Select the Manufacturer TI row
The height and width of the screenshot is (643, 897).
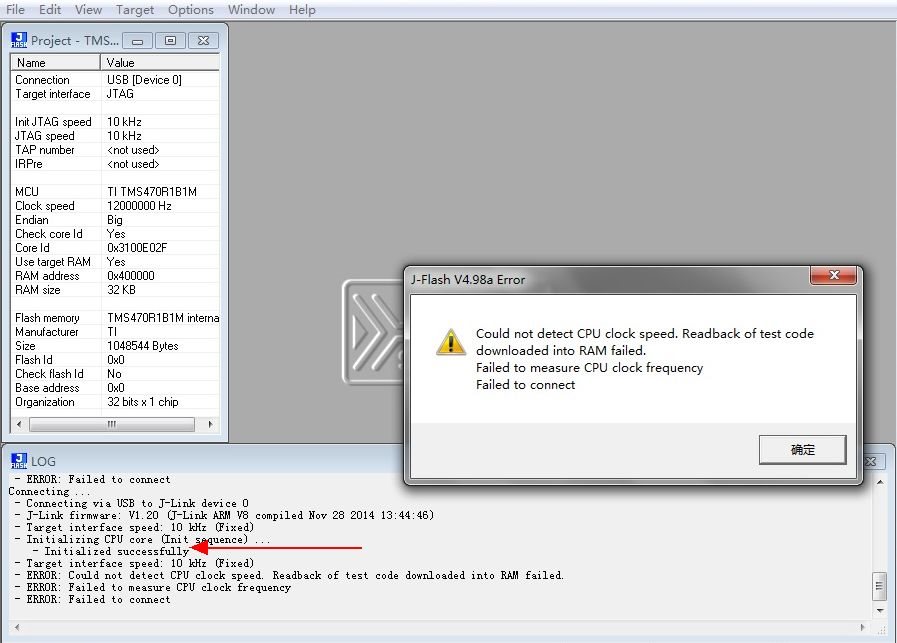click(114, 332)
